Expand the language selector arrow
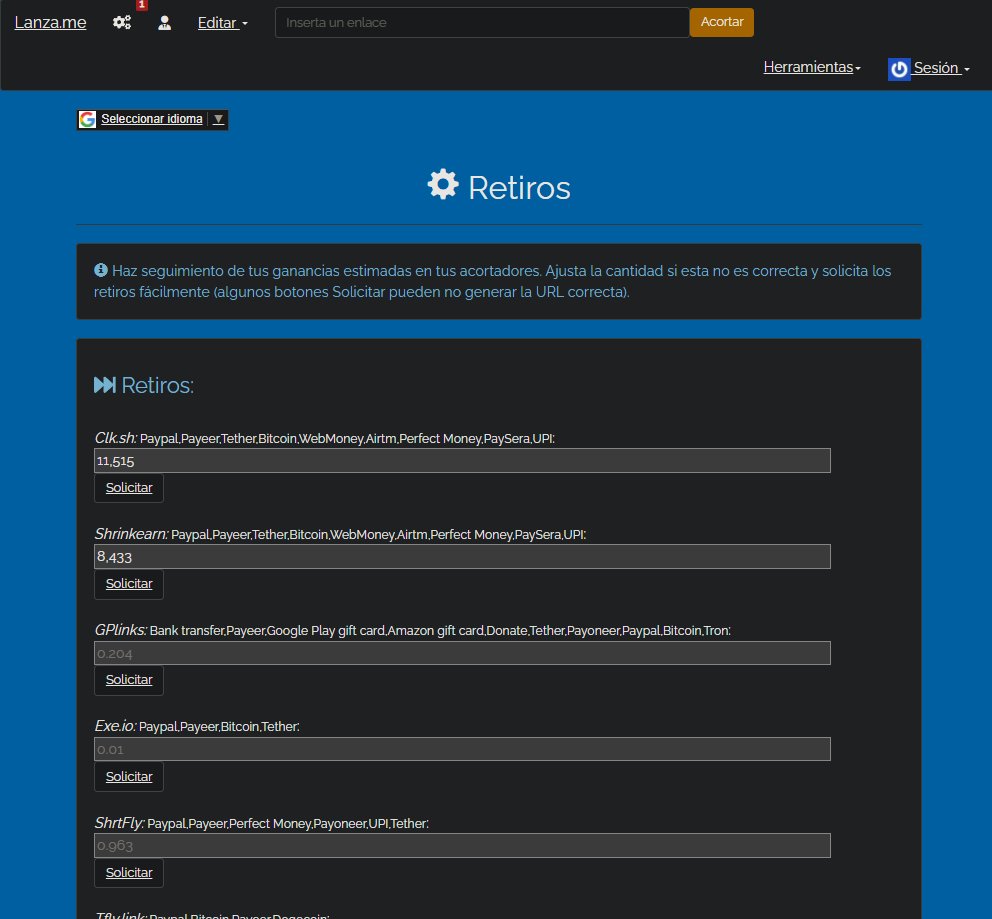Screen dimensions: 992x919 (218, 119)
